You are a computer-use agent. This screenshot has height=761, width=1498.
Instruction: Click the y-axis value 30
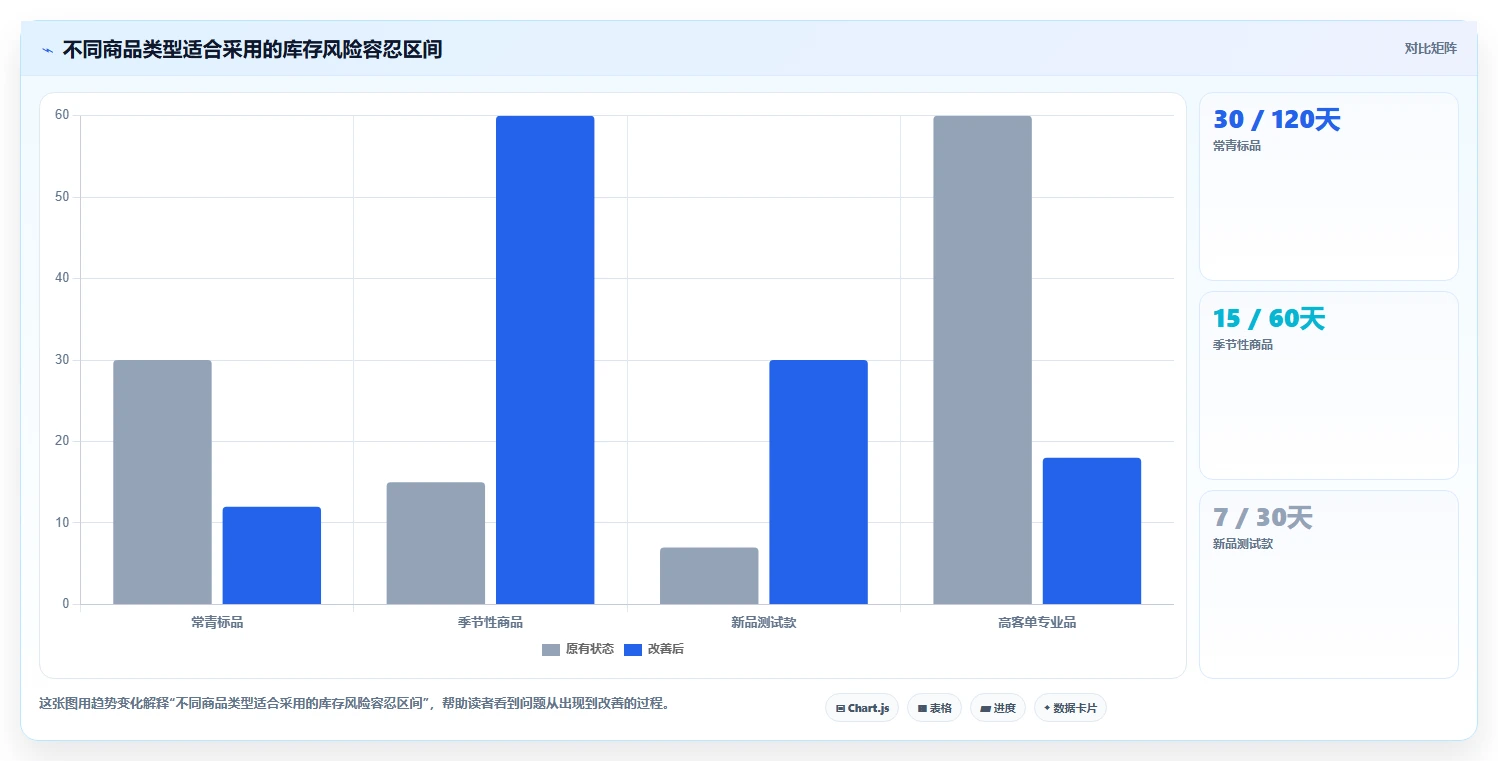point(62,360)
